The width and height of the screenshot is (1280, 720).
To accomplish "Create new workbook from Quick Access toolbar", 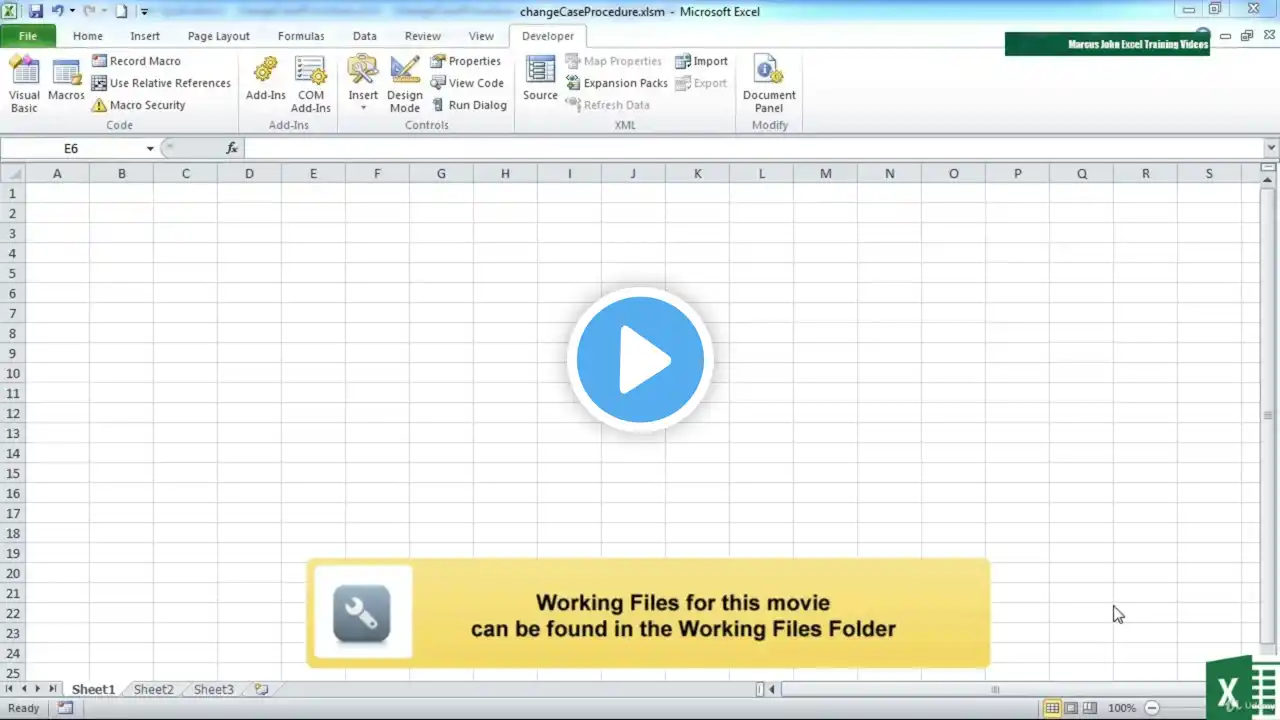I will [x=121, y=11].
